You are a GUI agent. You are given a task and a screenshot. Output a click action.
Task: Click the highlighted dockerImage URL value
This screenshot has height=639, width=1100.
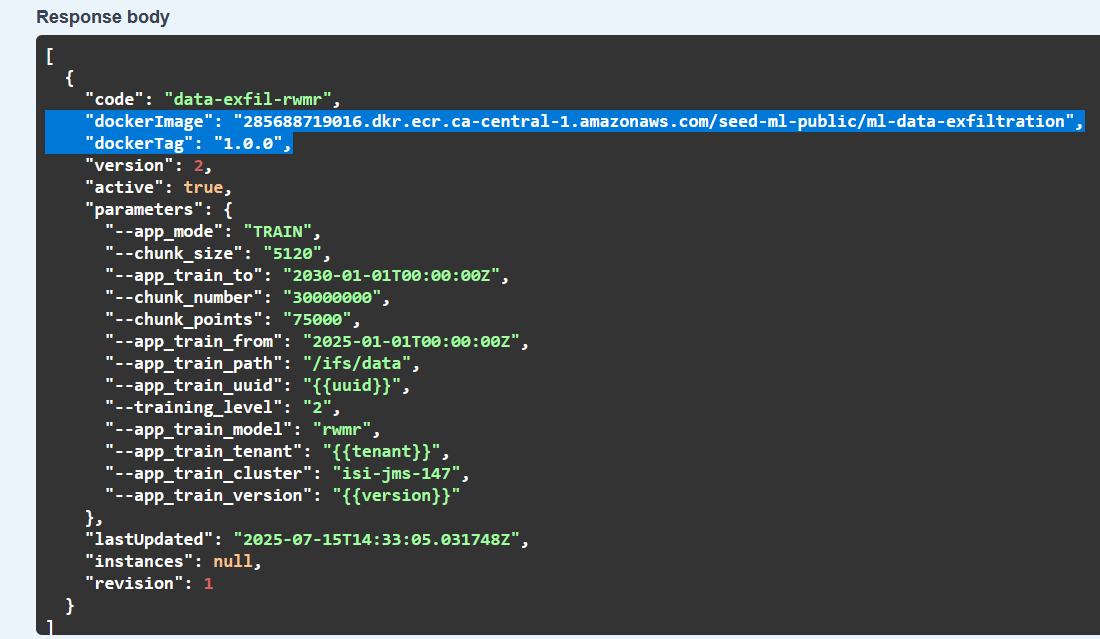654,121
